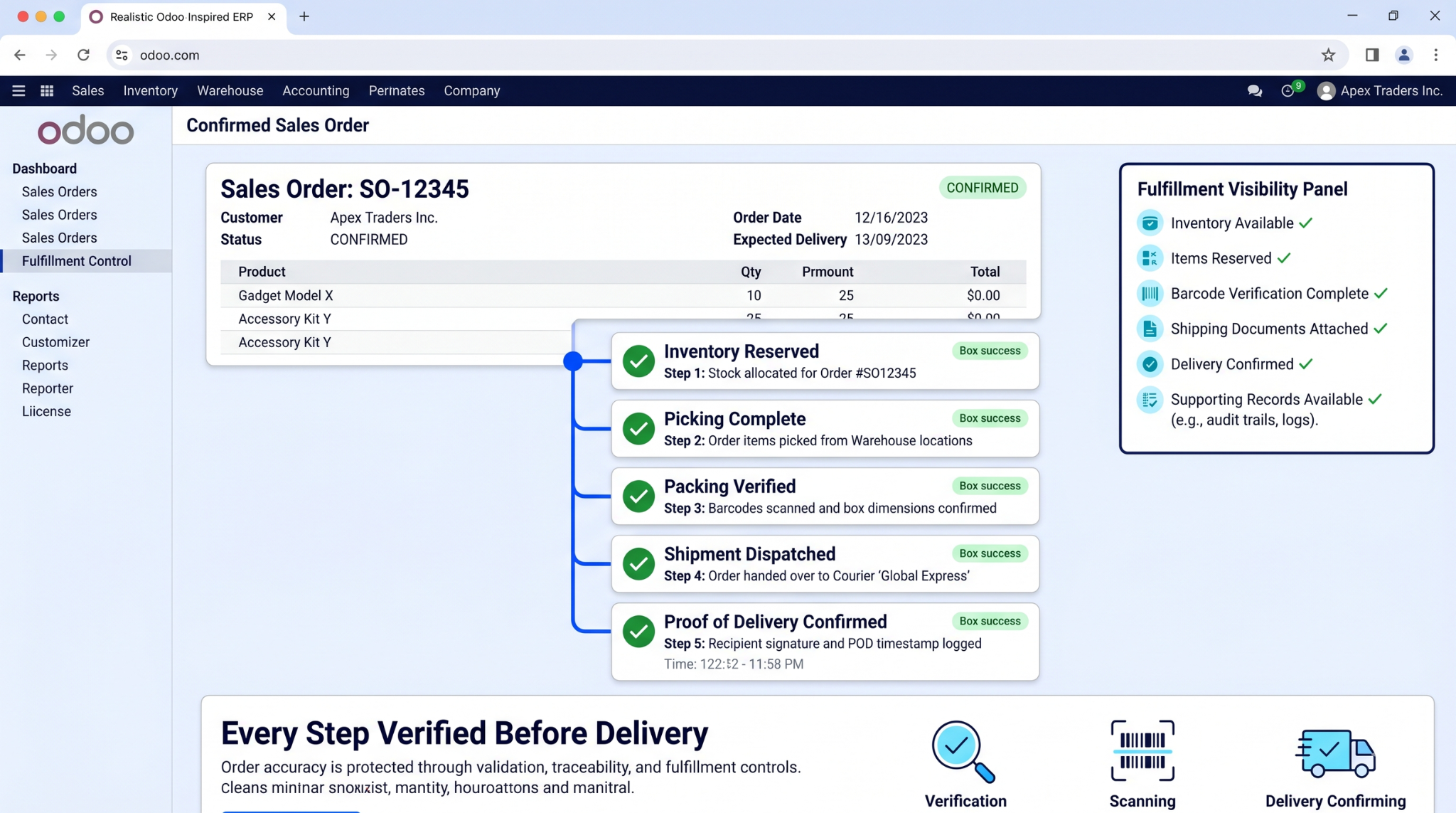Close the Realistic Odoo Inspired ERP tab
This screenshot has height=813, width=1456.
point(272,16)
